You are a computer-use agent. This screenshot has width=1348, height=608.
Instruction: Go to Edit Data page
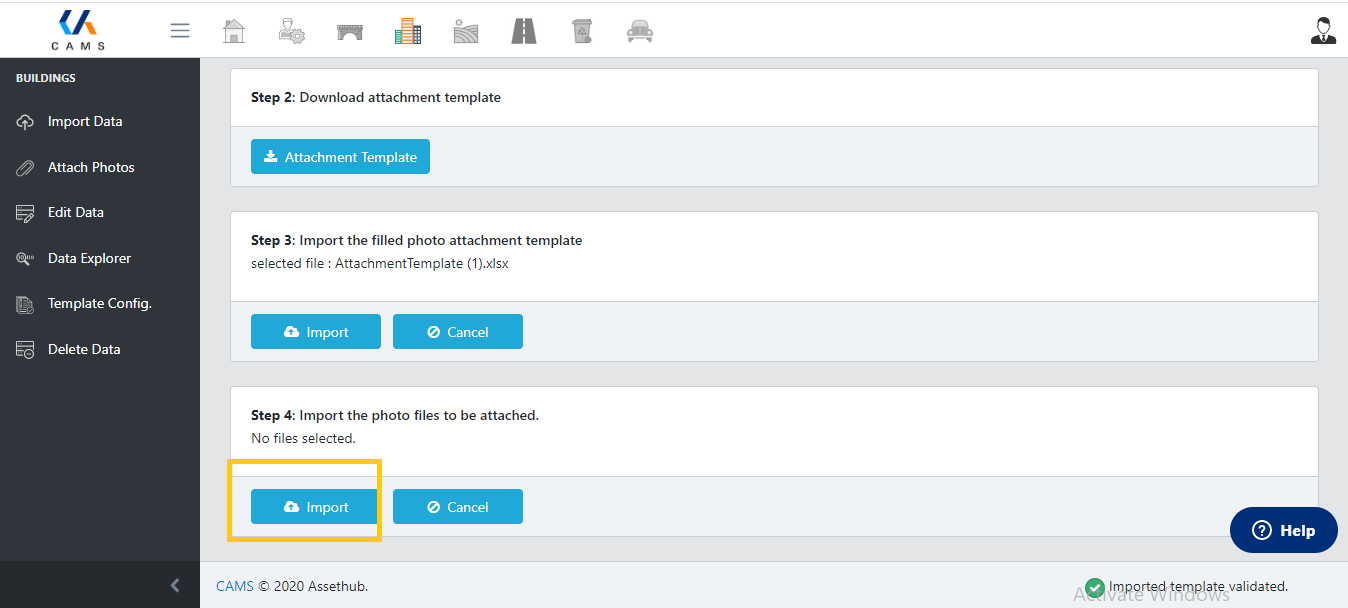click(76, 213)
